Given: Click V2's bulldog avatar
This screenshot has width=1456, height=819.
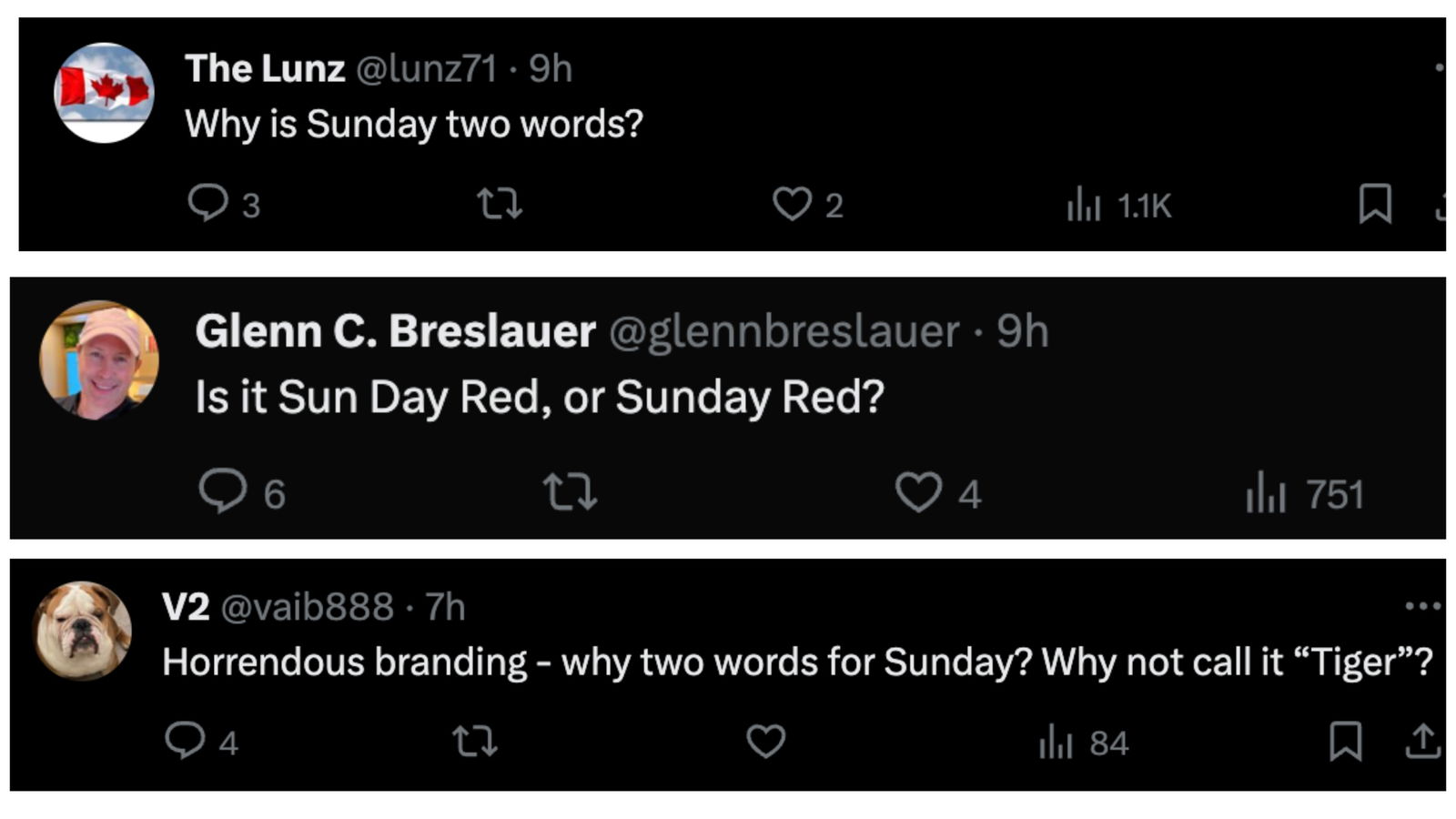Looking at the screenshot, I should click(82, 631).
